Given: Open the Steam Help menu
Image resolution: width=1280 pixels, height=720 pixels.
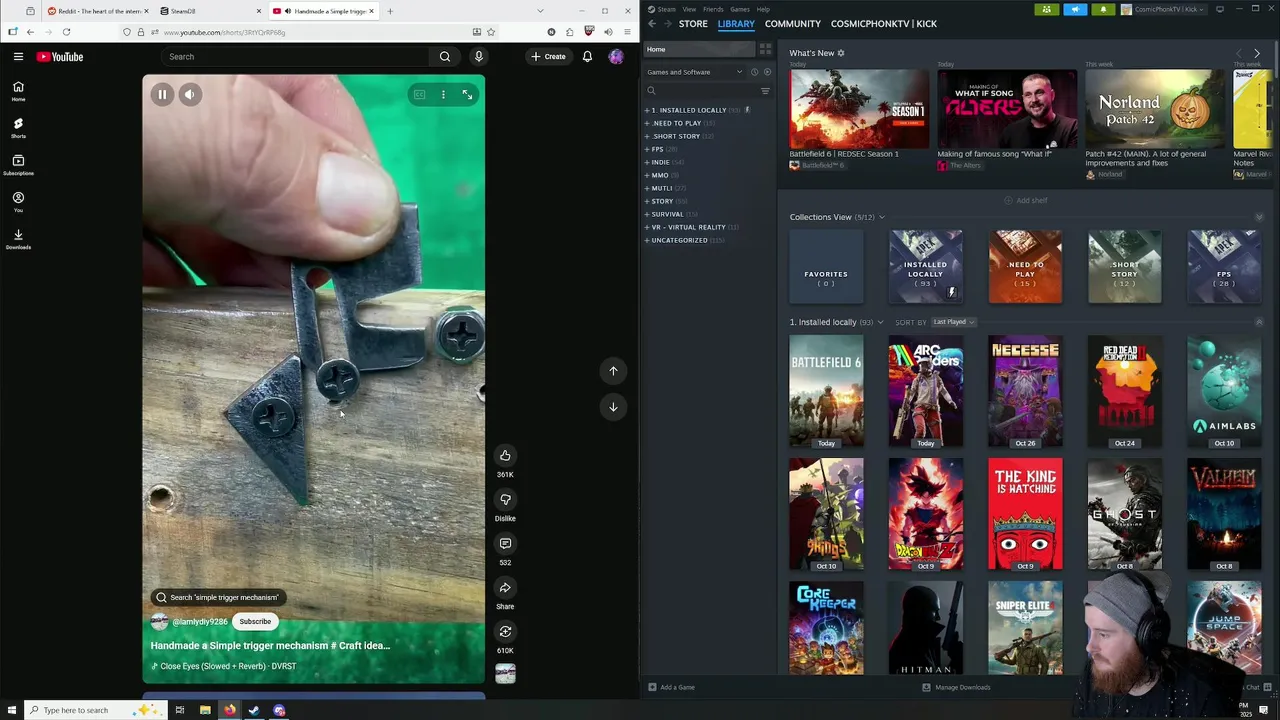Looking at the screenshot, I should (763, 9).
